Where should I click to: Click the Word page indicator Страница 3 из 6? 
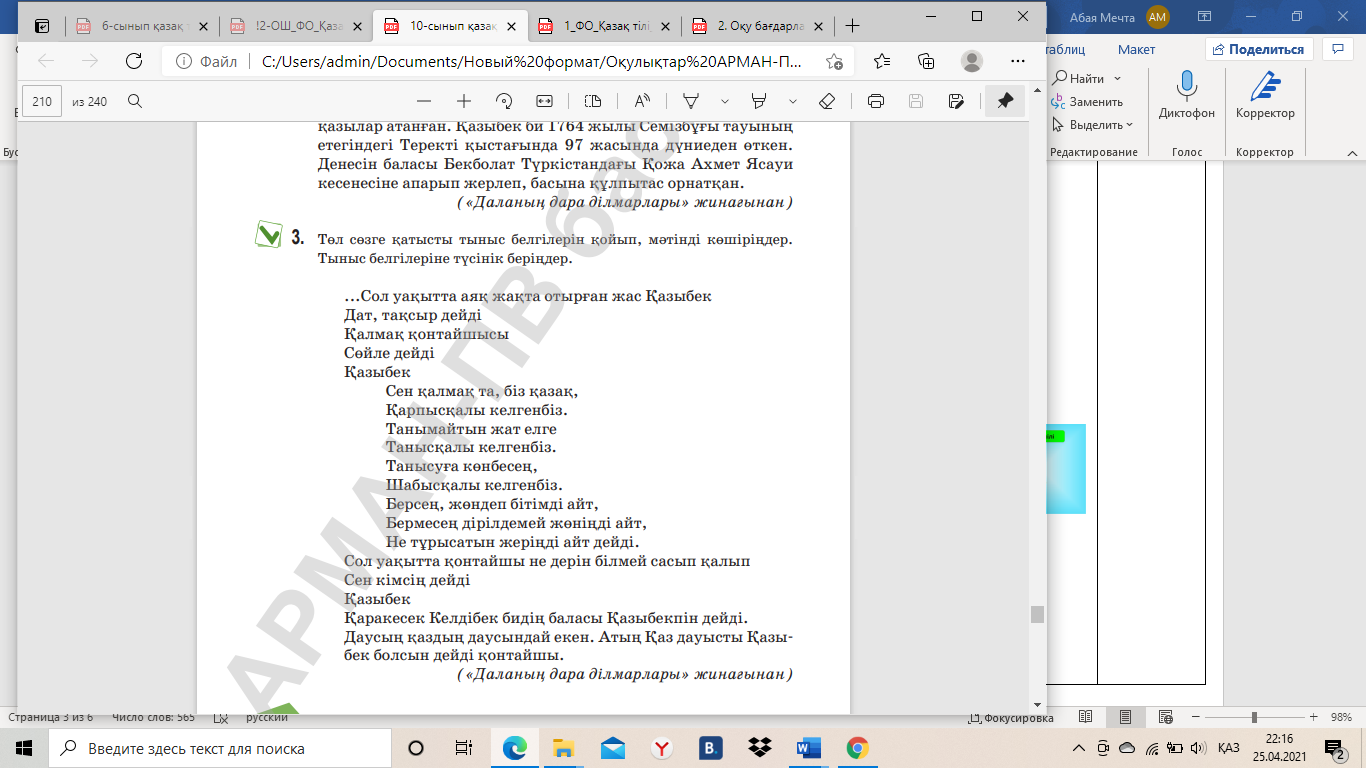click(51, 717)
